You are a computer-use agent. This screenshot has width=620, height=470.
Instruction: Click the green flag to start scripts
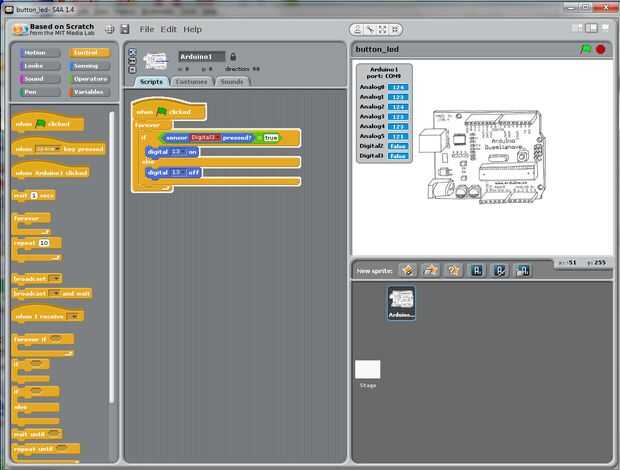pos(586,49)
